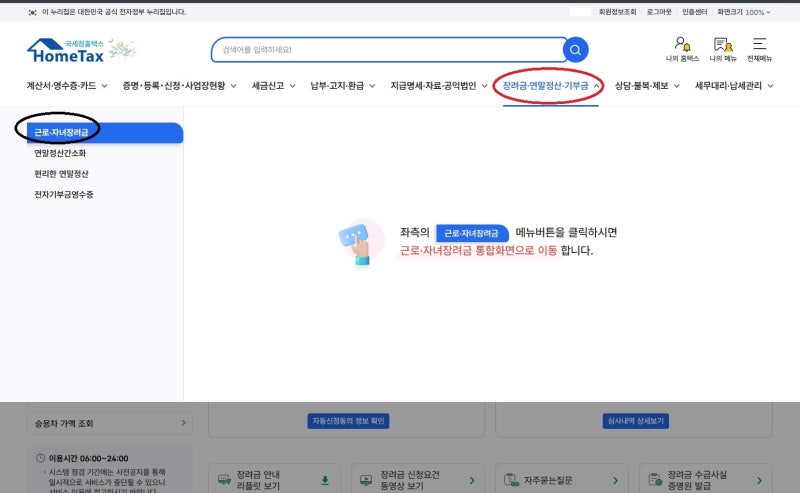Open 화면크기 100% dropdown
Screen dimensions: 800x493
pos(744,12)
